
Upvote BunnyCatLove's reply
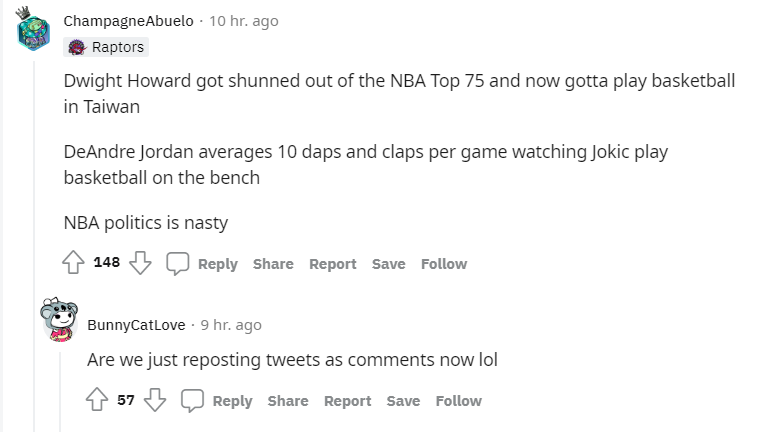pyautogui.click(x=98, y=400)
